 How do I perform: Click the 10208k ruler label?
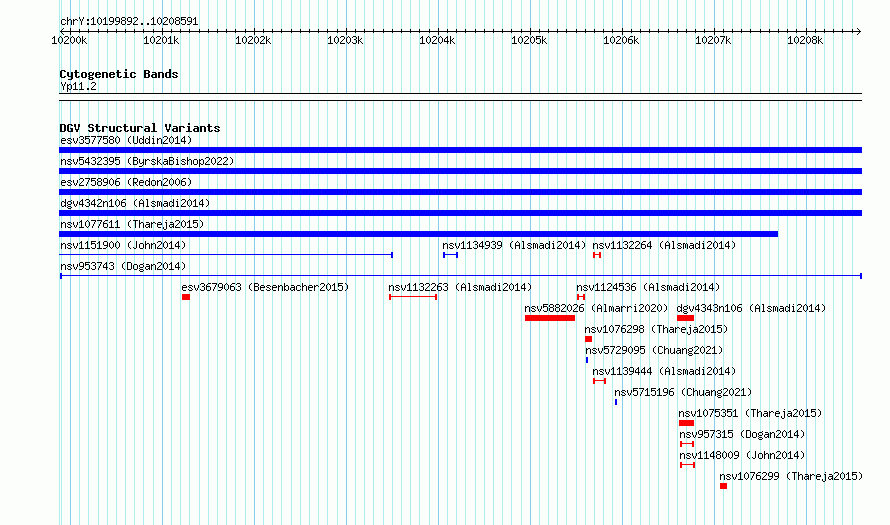point(805,40)
